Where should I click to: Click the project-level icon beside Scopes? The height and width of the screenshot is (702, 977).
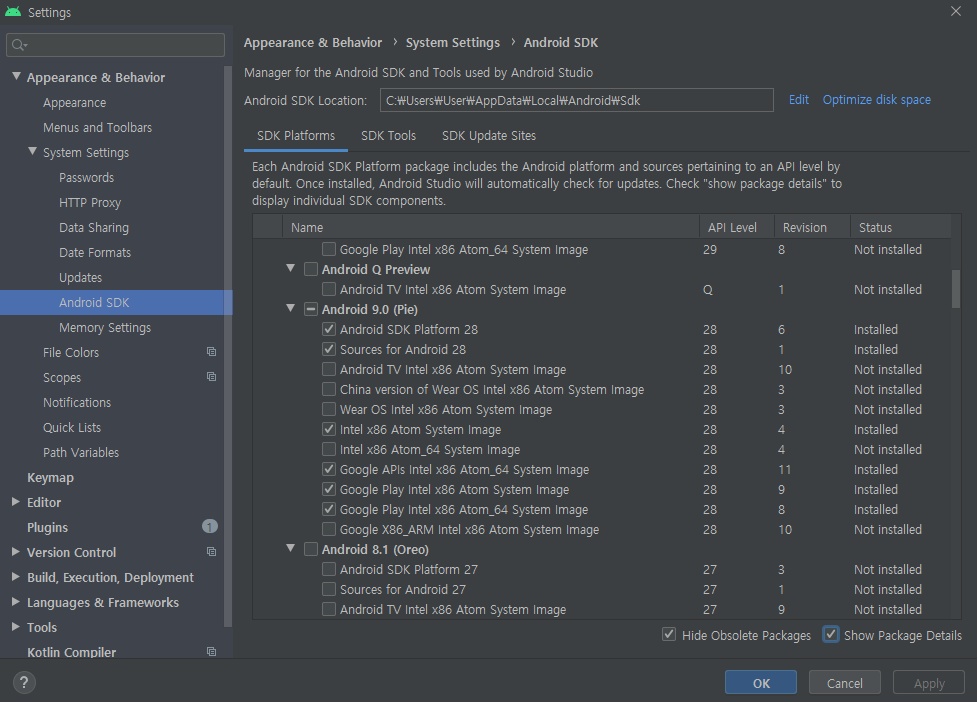(211, 377)
